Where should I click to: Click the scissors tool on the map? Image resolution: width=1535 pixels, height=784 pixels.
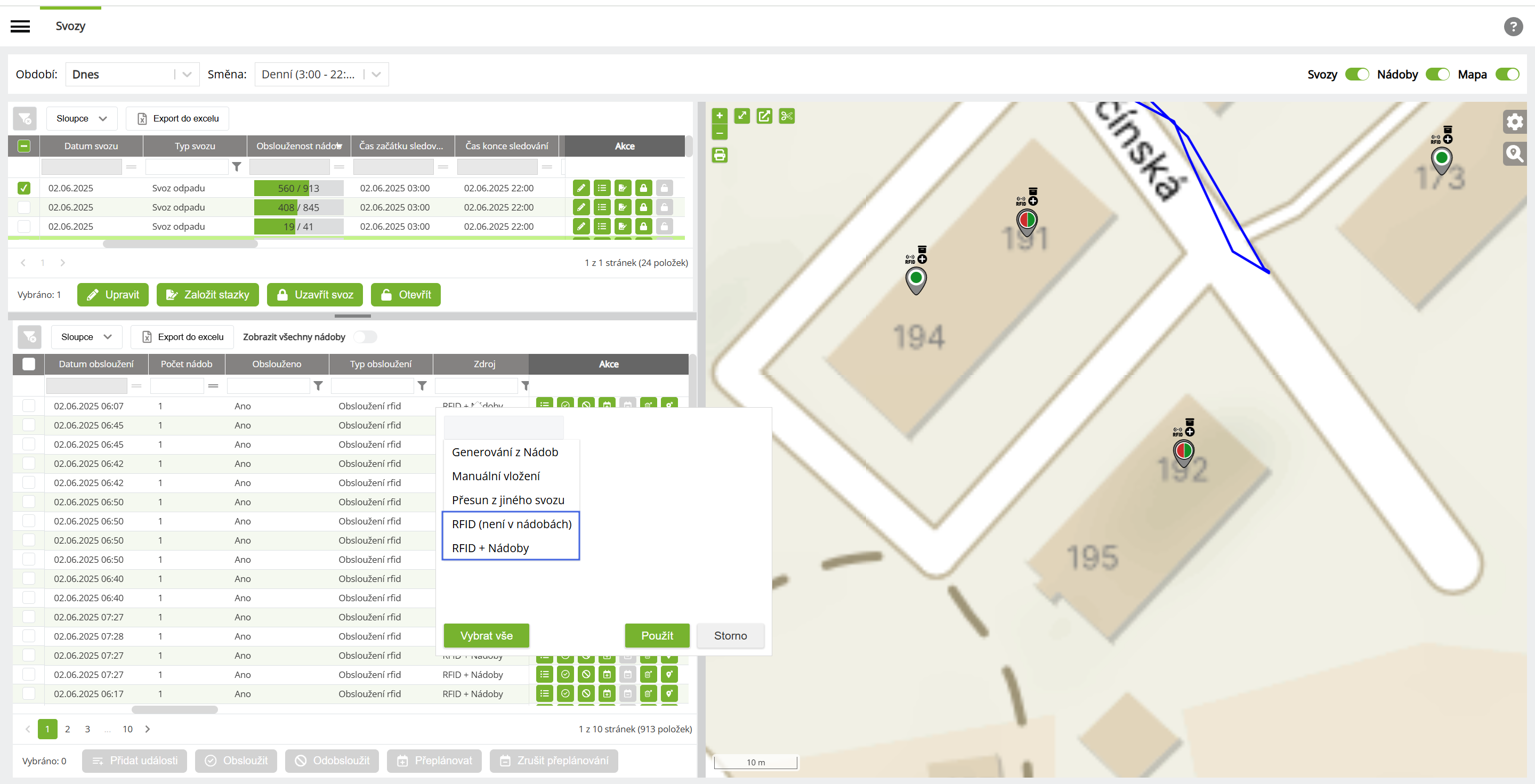coord(787,116)
